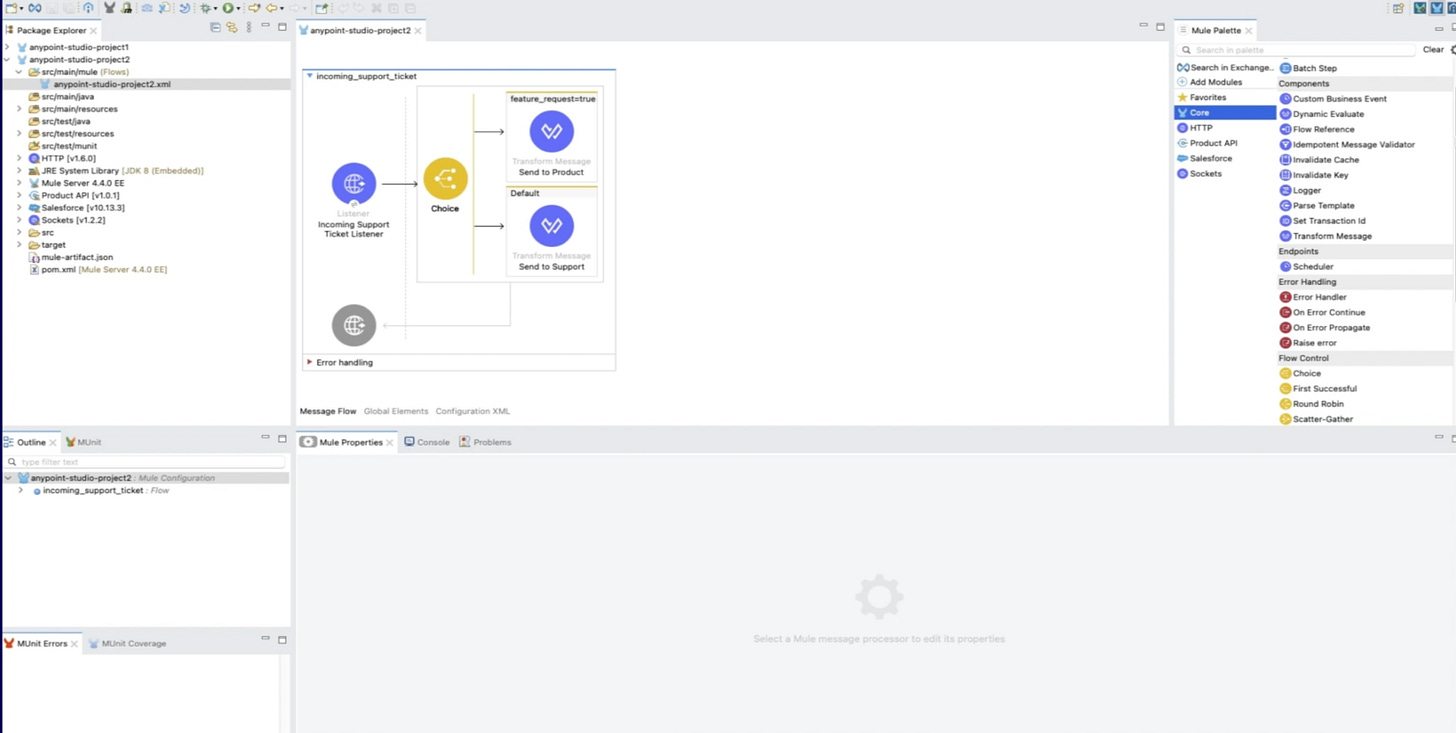Click Clear next to palette search

tap(1433, 50)
